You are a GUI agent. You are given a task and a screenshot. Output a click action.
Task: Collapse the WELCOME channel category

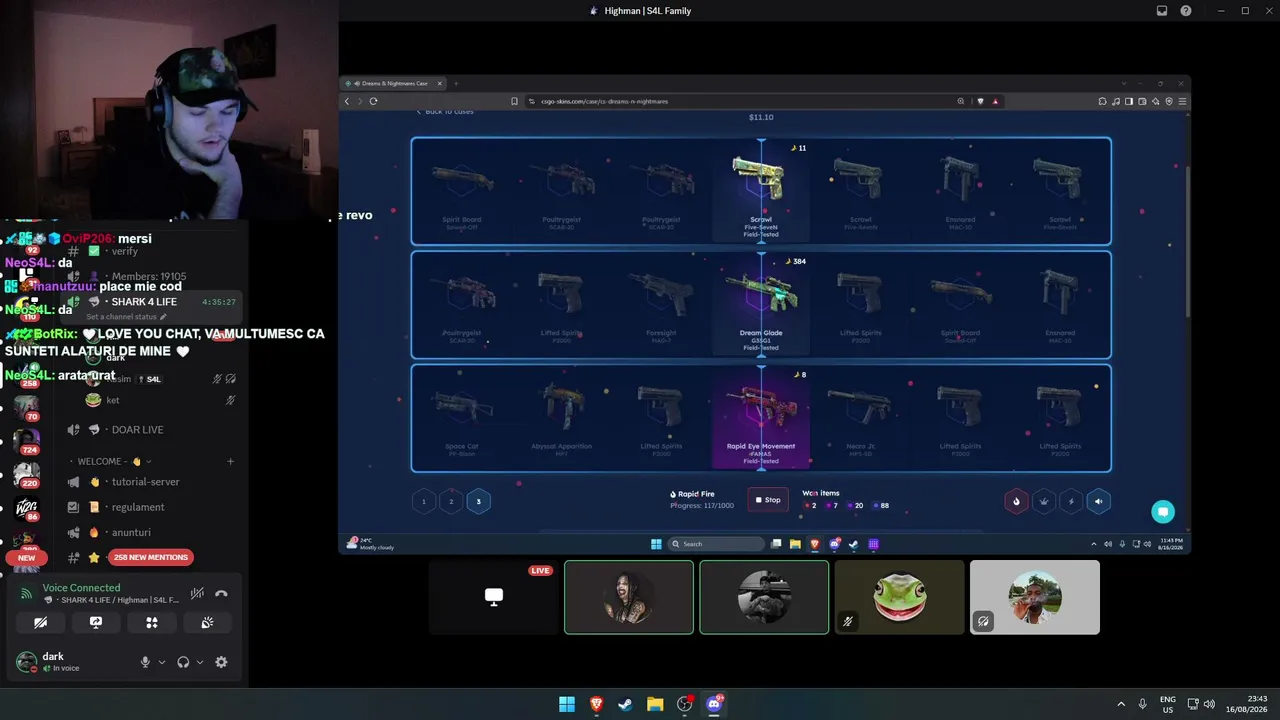[x=115, y=461]
